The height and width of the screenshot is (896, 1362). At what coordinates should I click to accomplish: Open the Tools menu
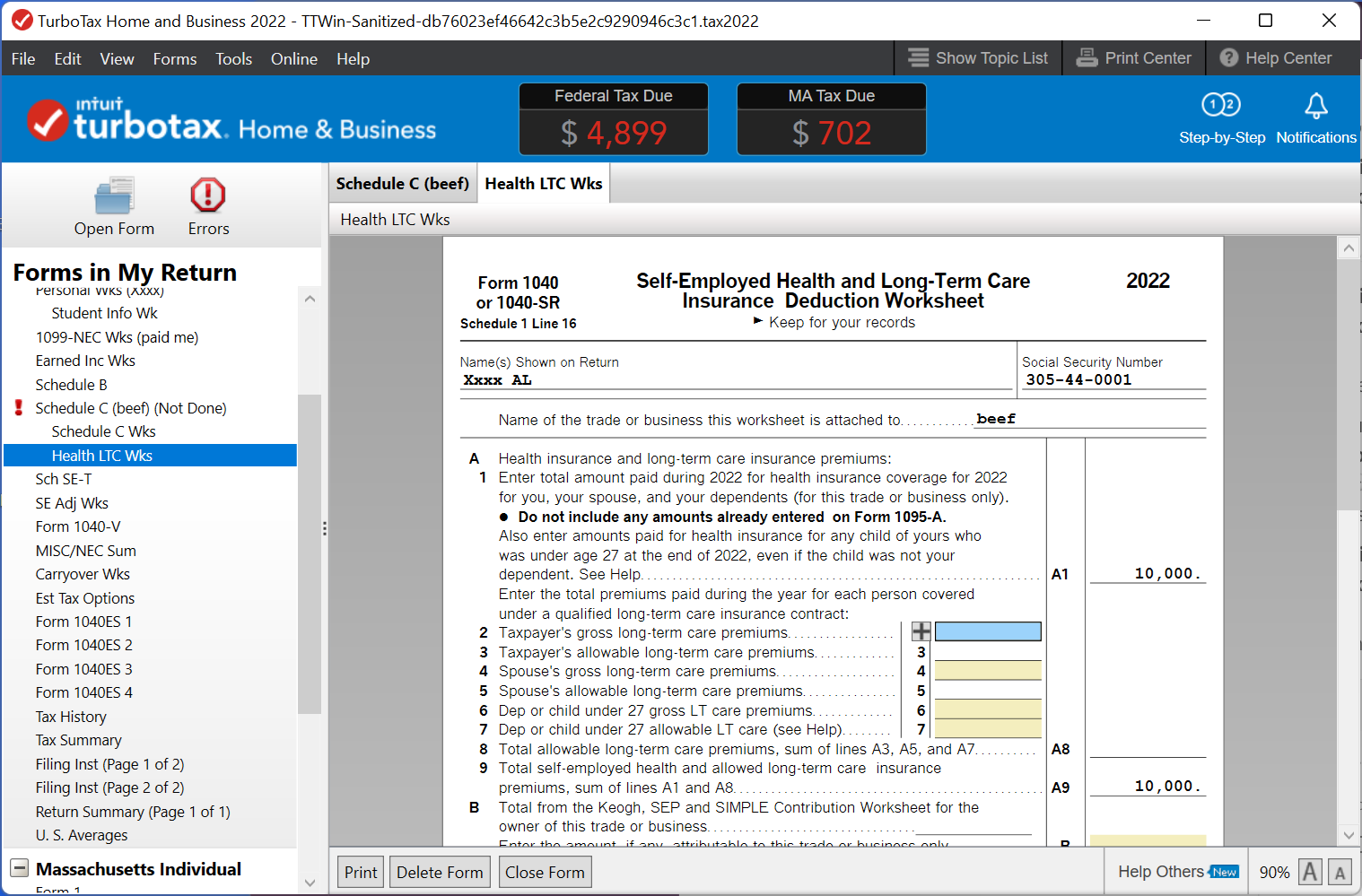click(x=233, y=59)
